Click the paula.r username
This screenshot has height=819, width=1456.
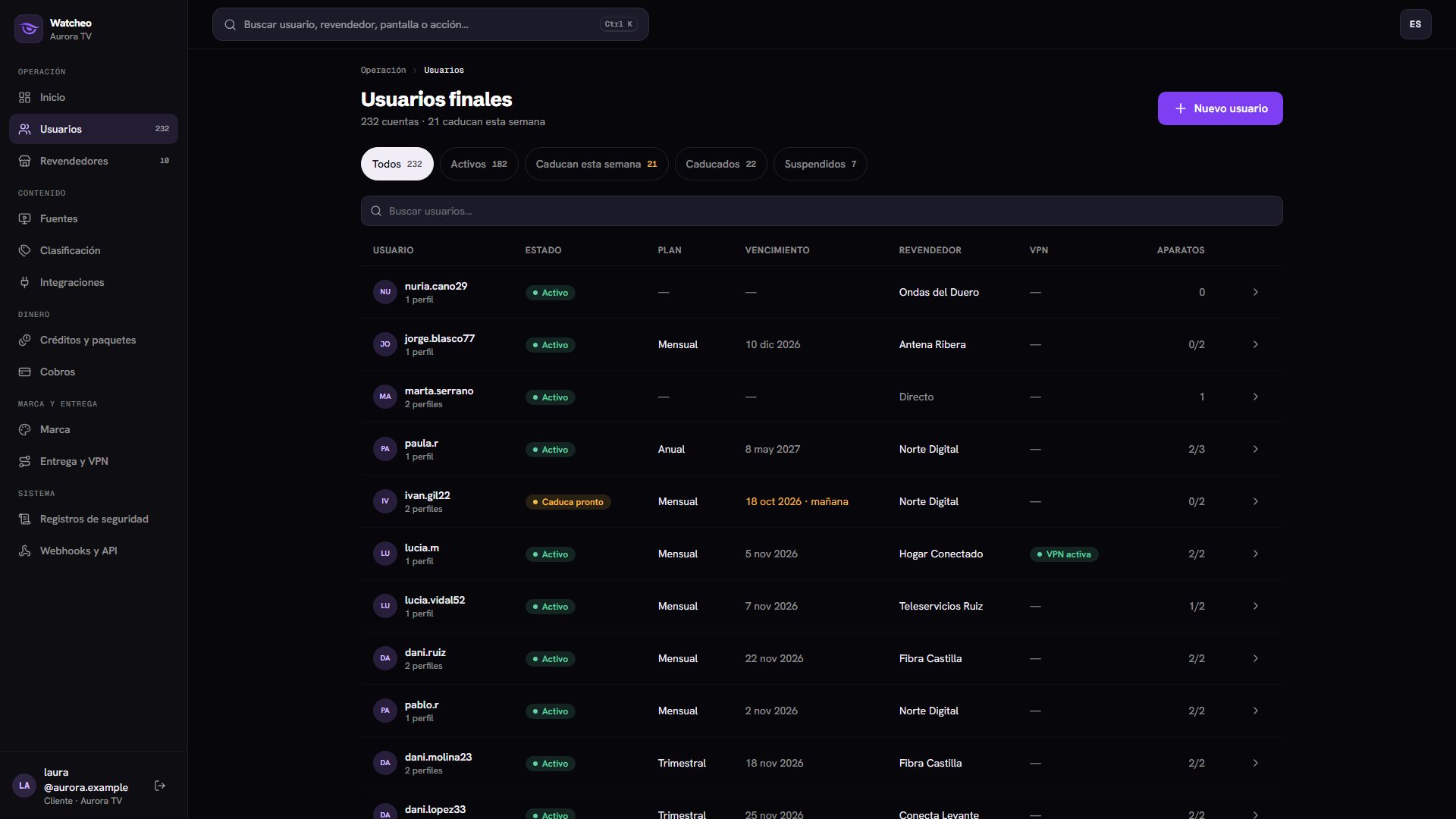point(421,443)
